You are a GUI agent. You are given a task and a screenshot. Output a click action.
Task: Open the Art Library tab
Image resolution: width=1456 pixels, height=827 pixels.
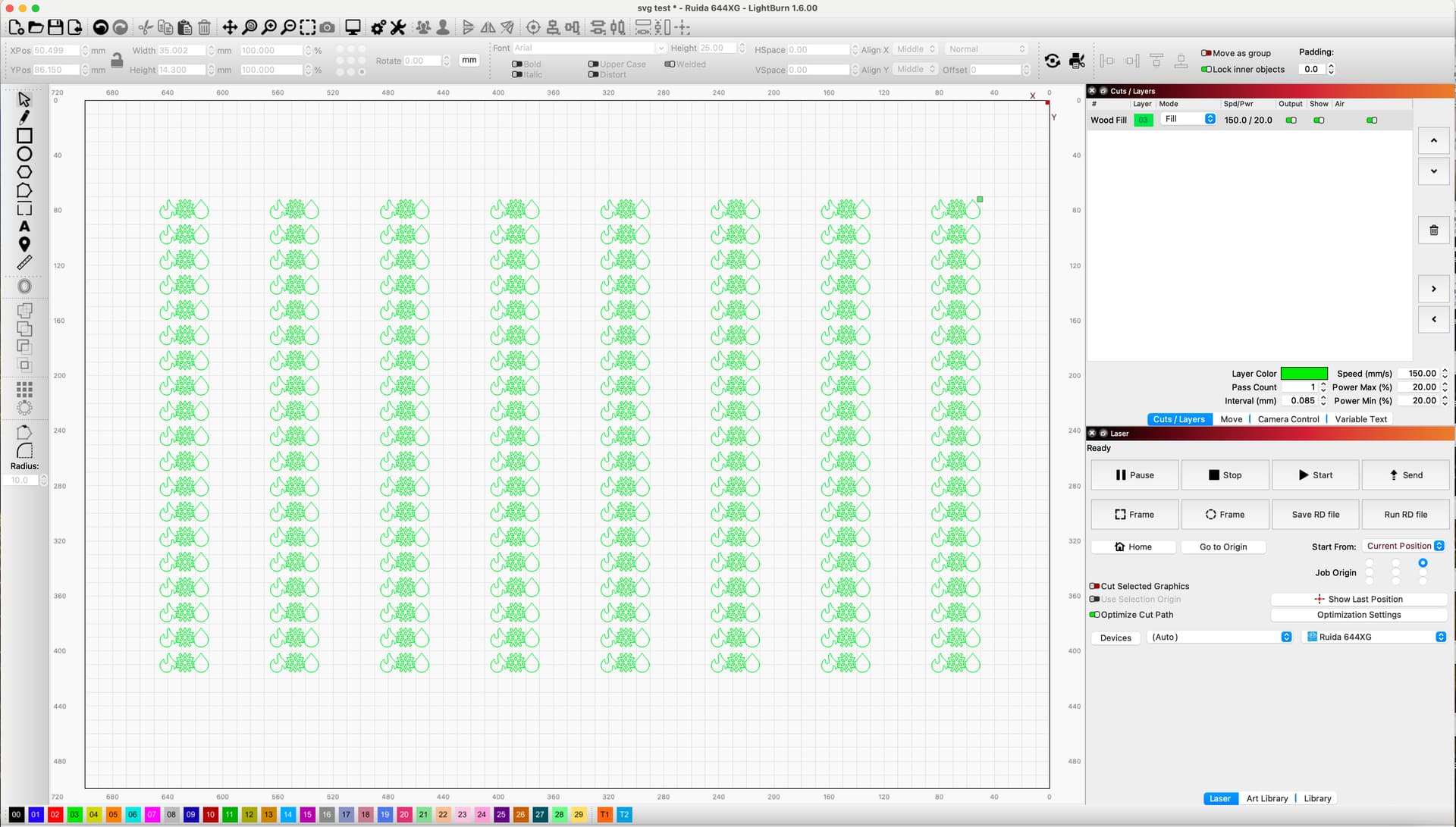[x=1266, y=798]
